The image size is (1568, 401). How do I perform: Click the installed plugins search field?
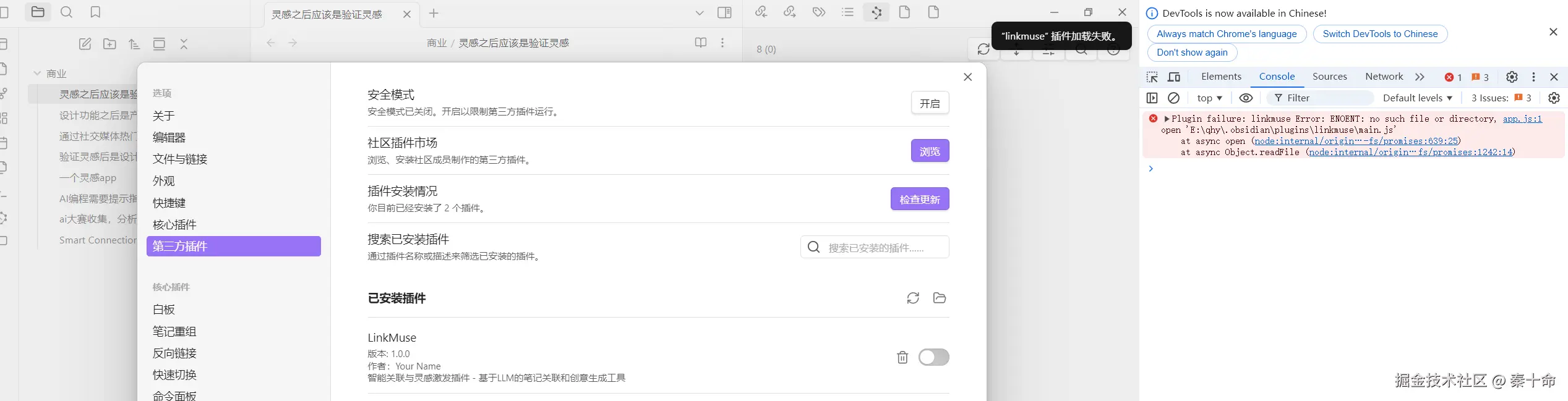click(x=875, y=247)
